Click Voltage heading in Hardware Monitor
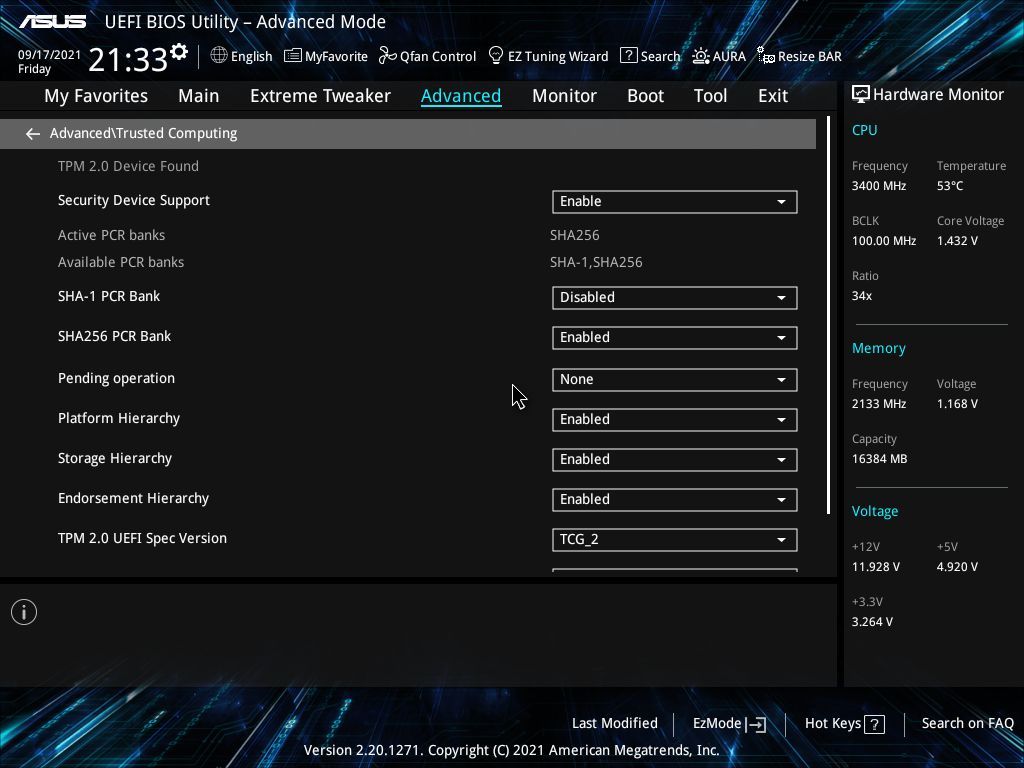The width and height of the screenshot is (1024, 768). pyautogui.click(x=874, y=511)
